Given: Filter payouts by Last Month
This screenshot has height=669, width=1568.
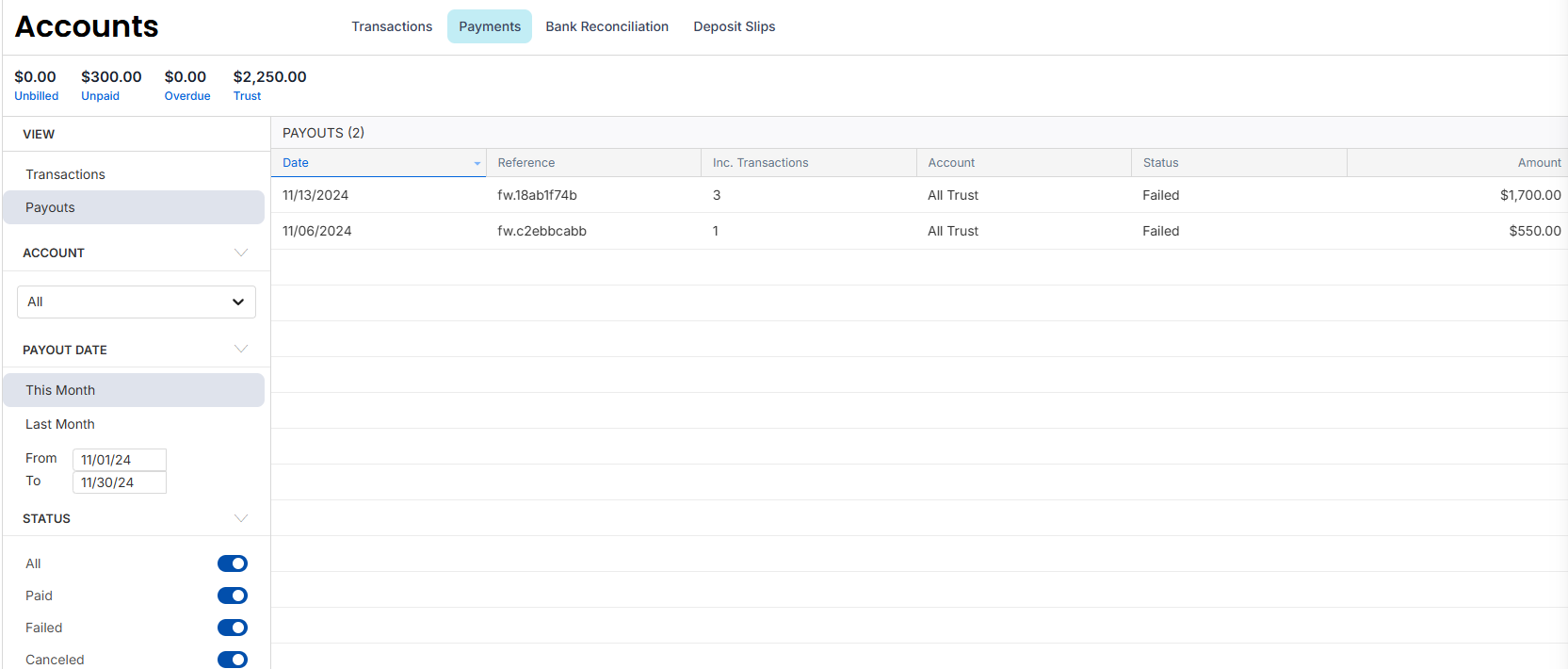Looking at the screenshot, I should (60, 424).
